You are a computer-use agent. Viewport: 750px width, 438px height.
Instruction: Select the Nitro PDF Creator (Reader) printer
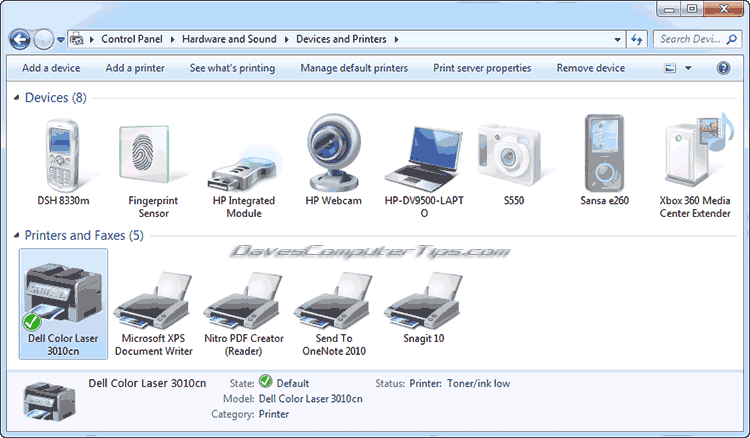tap(244, 313)
